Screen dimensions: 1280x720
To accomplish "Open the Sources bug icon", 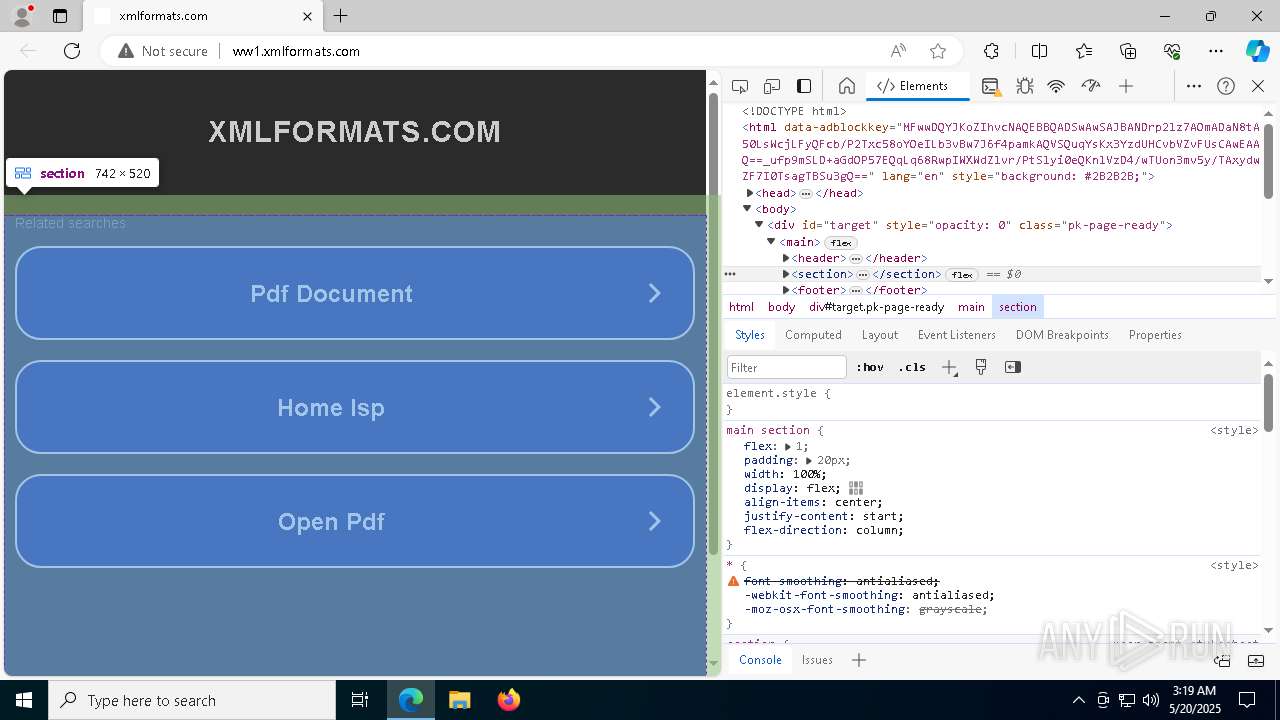I will (1025, 86).
